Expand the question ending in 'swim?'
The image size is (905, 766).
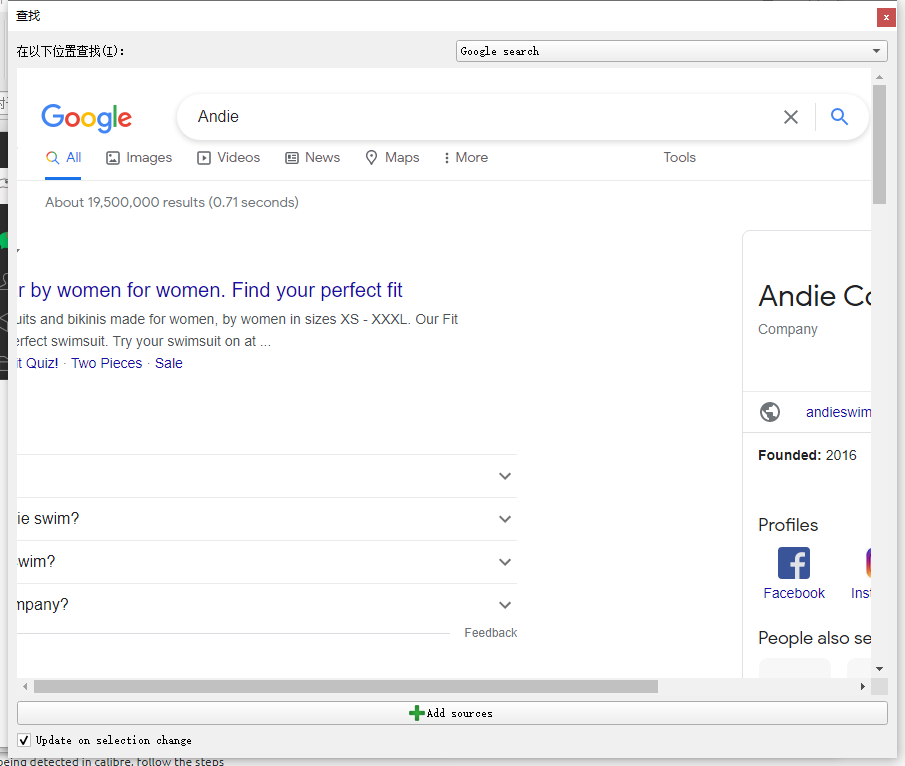point(505,519)
